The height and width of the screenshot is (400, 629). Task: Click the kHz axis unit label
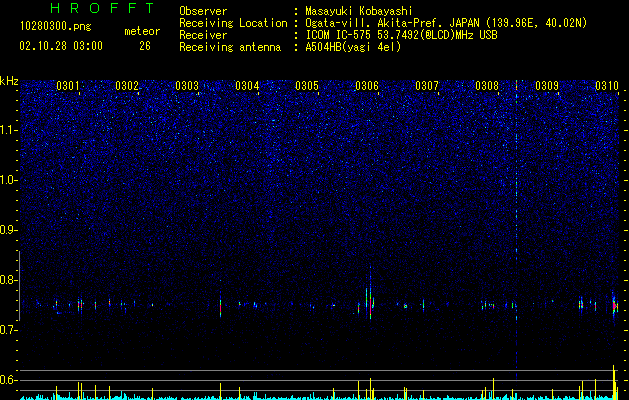click(9, 81)
